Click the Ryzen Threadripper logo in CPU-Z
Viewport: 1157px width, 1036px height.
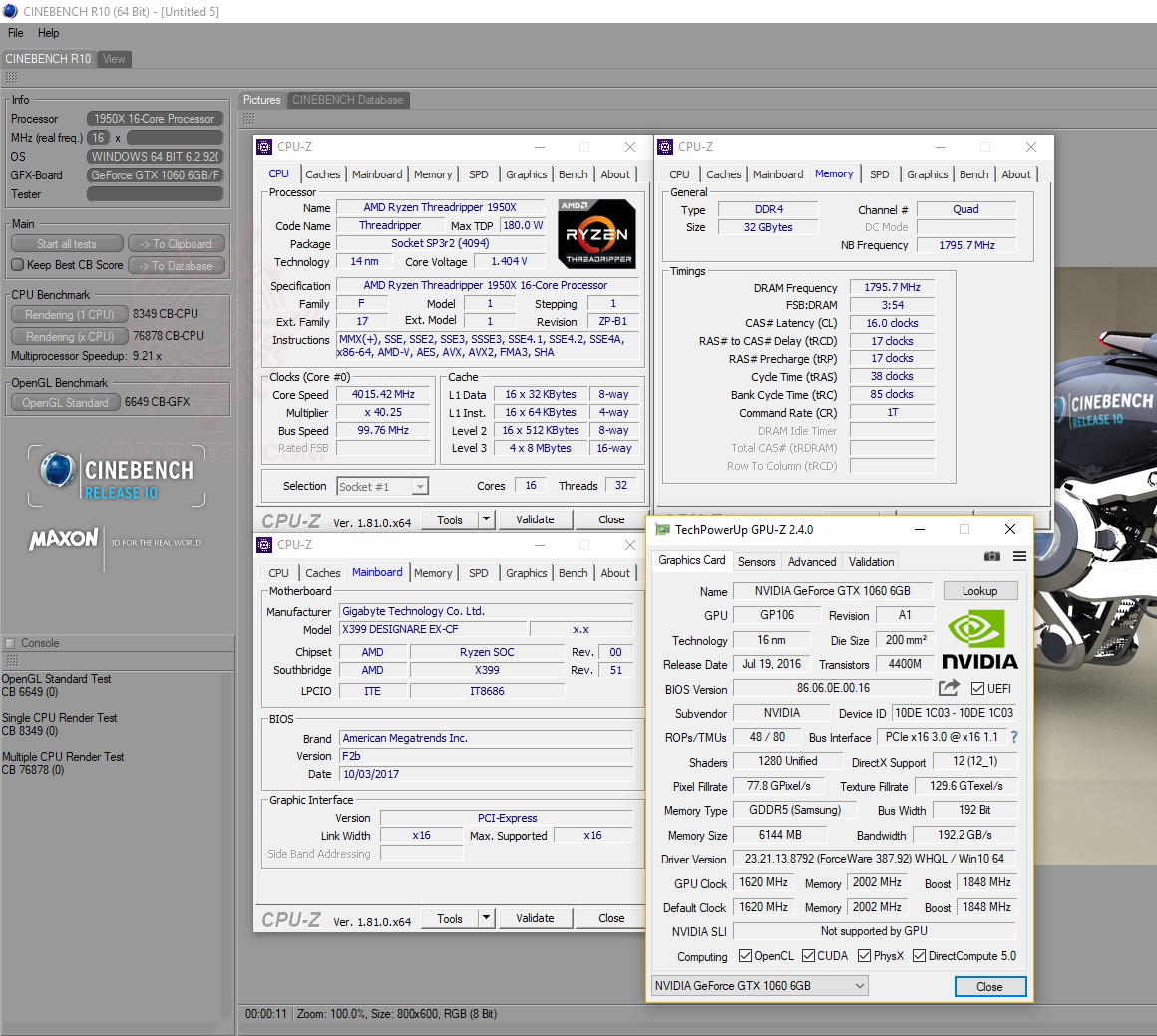pyautogui.click(x=596, y=234)
